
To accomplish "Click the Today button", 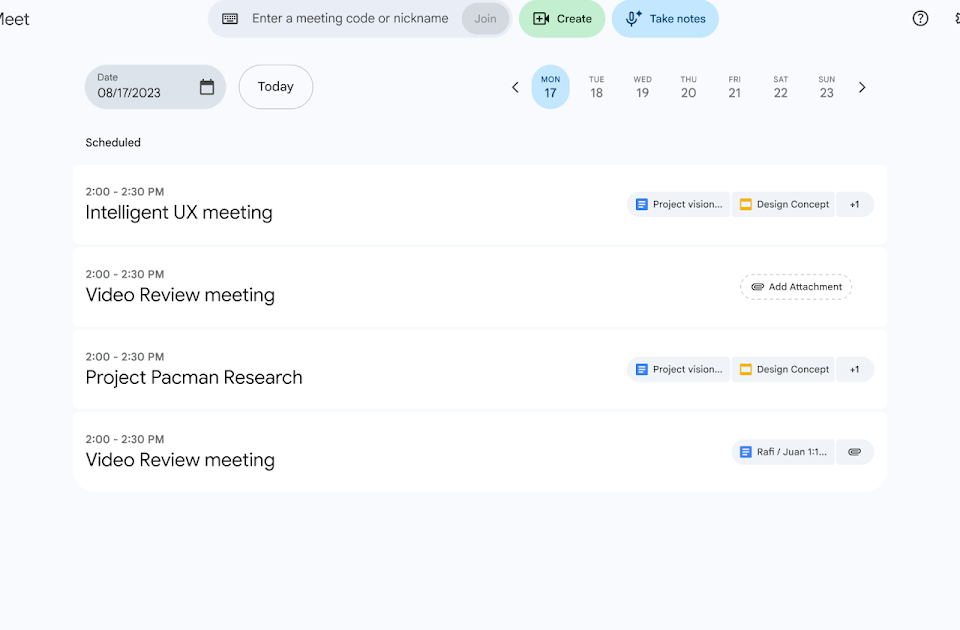I will pos(276,87).
